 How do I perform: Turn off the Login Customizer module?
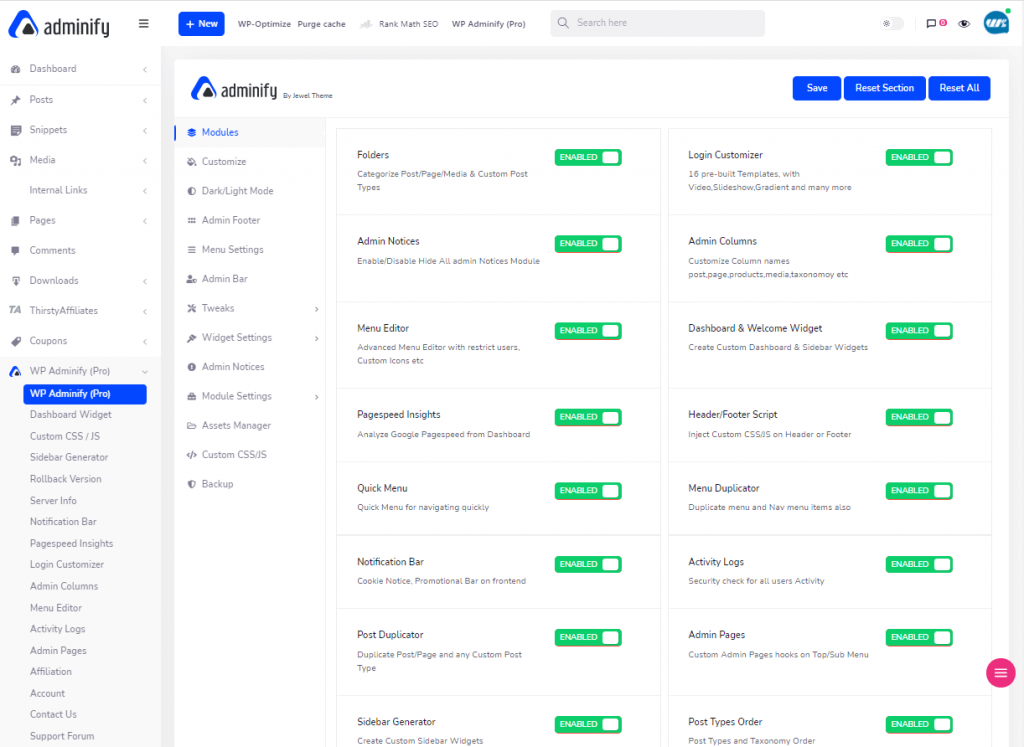click(x=918, y=157)
